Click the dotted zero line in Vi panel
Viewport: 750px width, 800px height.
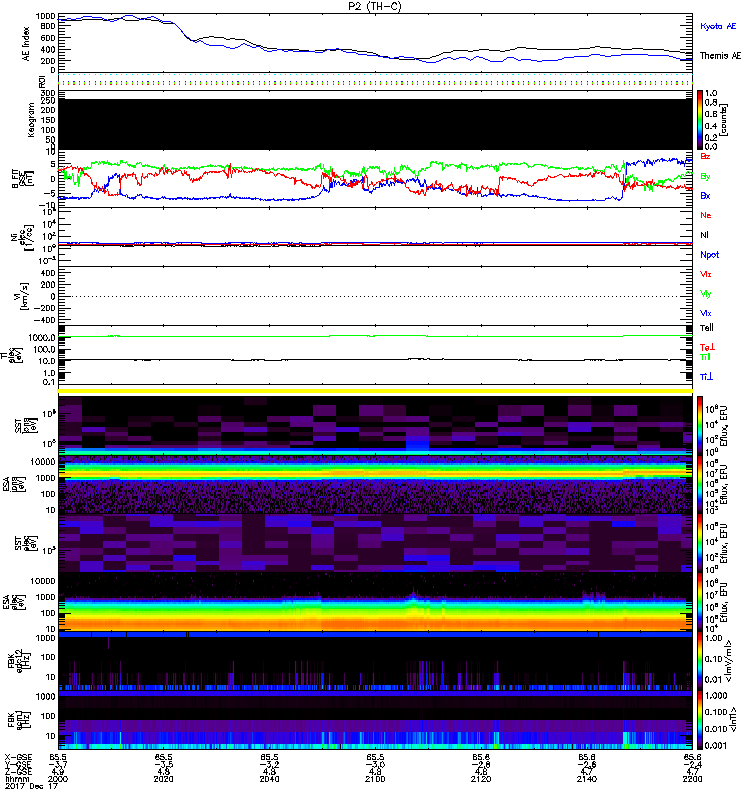click(x=375, y=296)
